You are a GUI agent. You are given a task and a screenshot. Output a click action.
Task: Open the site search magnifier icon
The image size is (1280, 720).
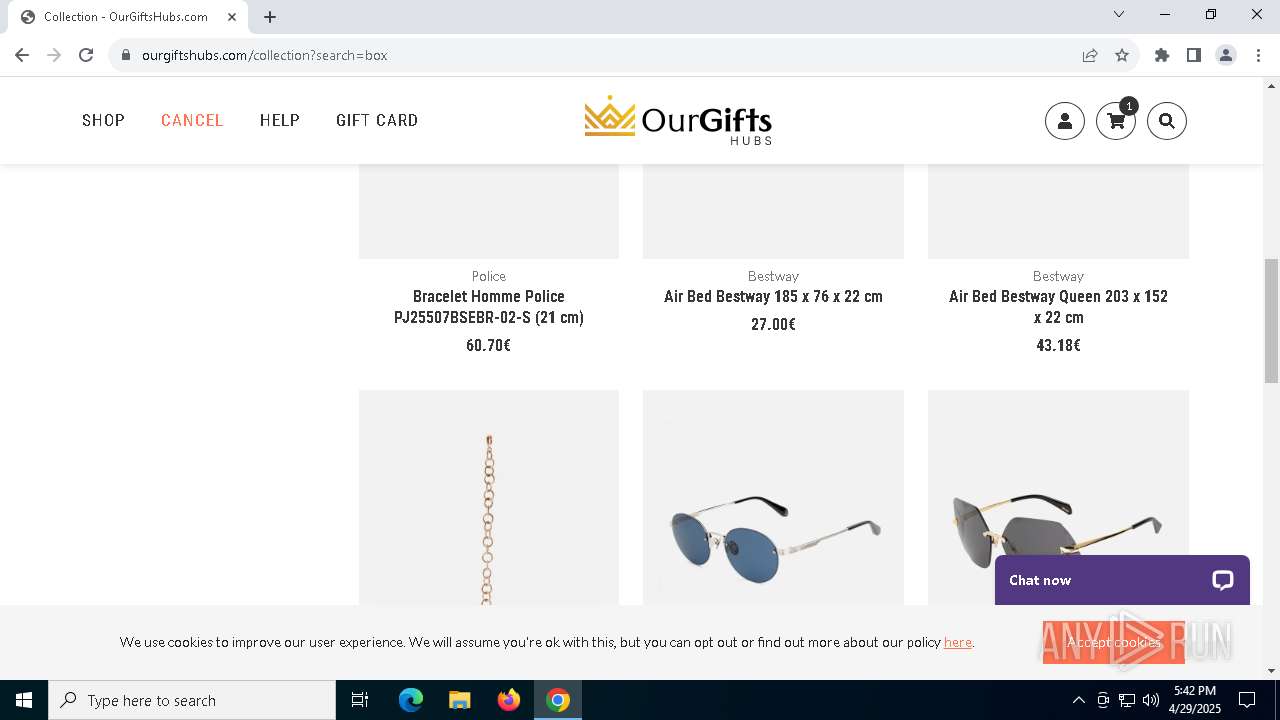(1167, 121)
